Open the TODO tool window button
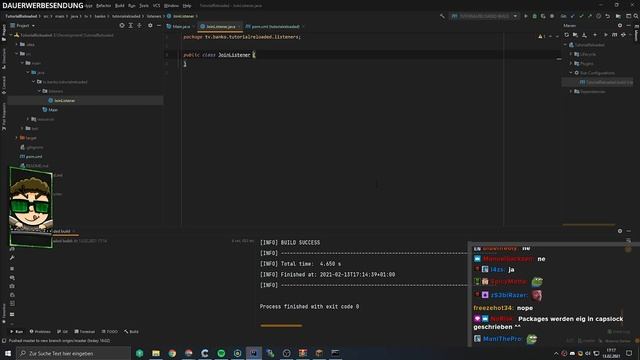The height and width of the screenshot is (360, 640). pos(109,331)
